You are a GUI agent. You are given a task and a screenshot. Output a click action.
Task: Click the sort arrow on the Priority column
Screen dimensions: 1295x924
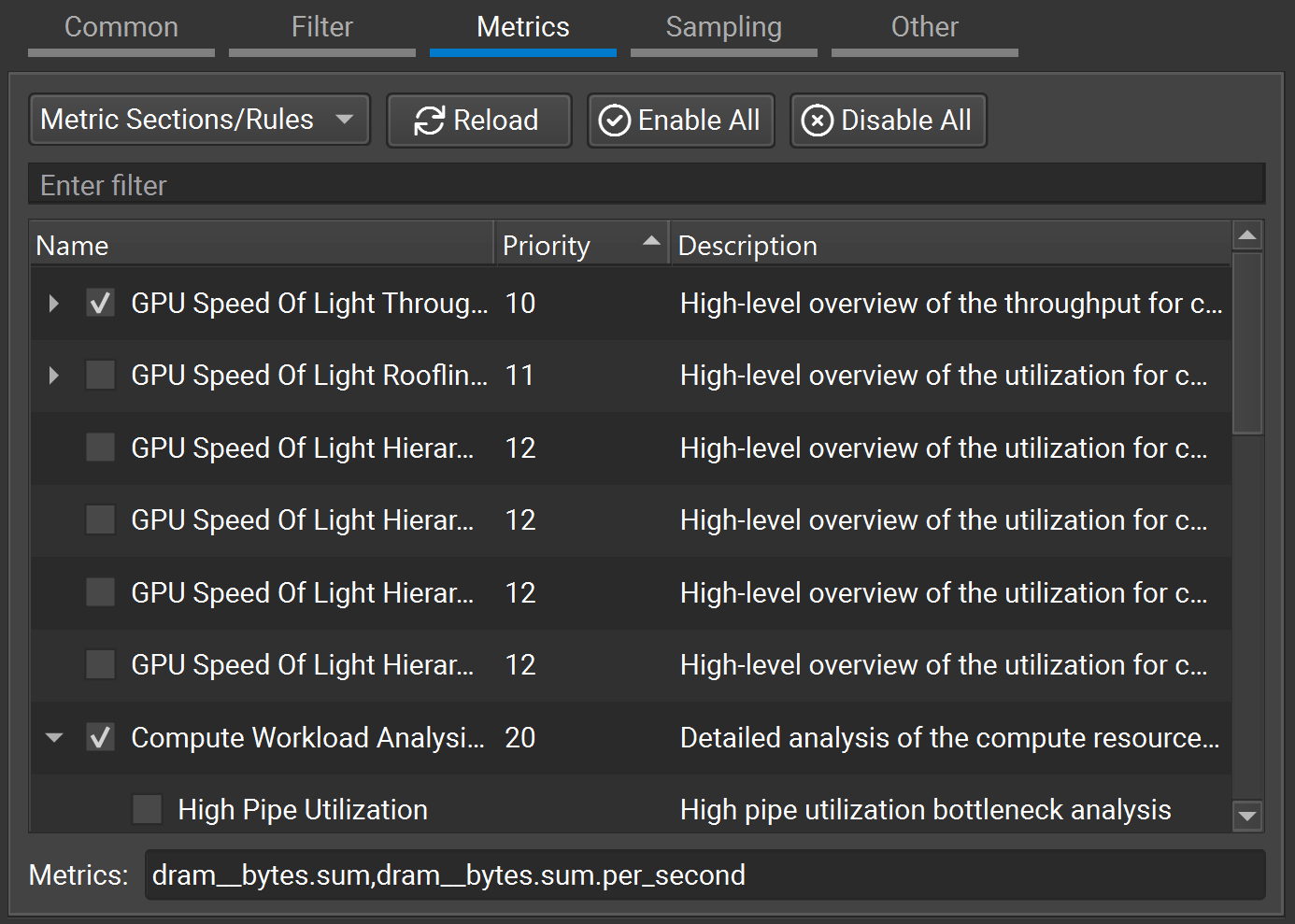(x=651, y=241)
